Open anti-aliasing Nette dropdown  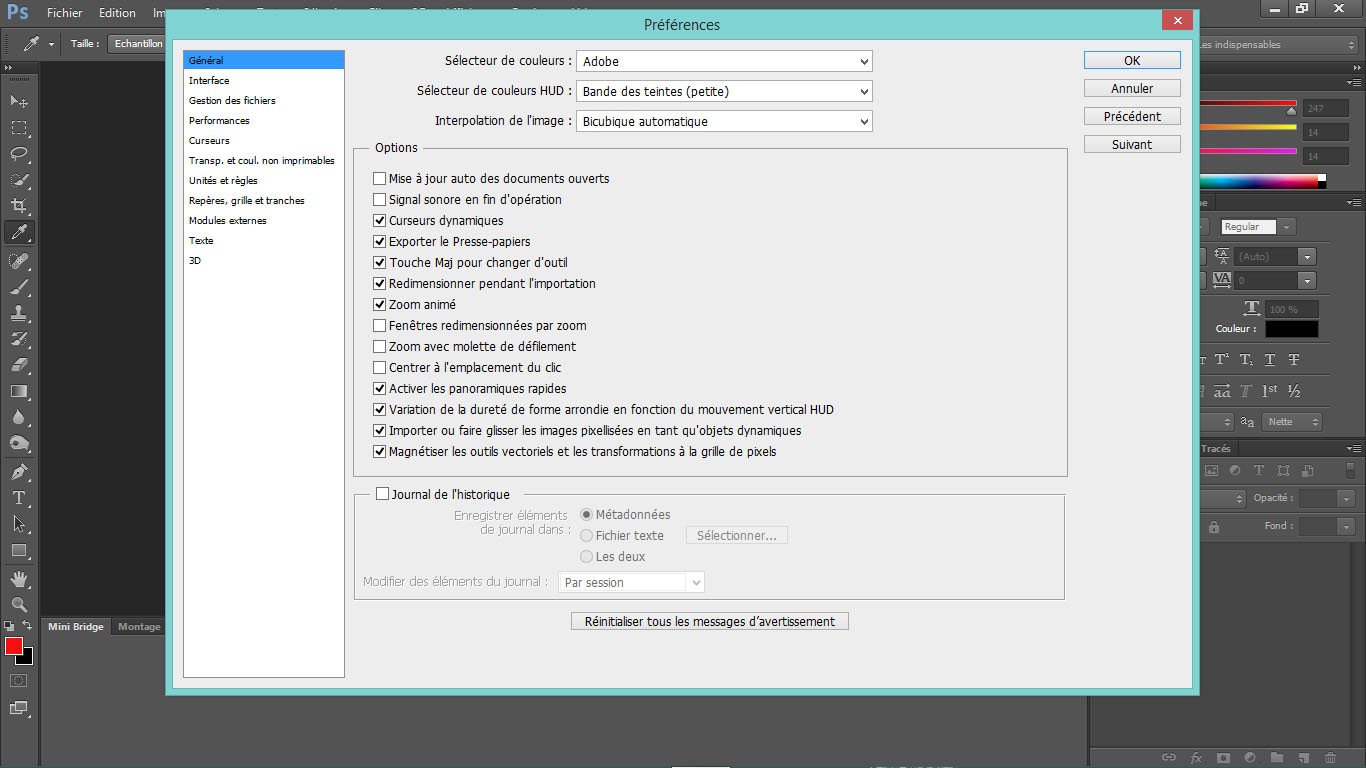pyautogui.click(x=1292, y=422)
